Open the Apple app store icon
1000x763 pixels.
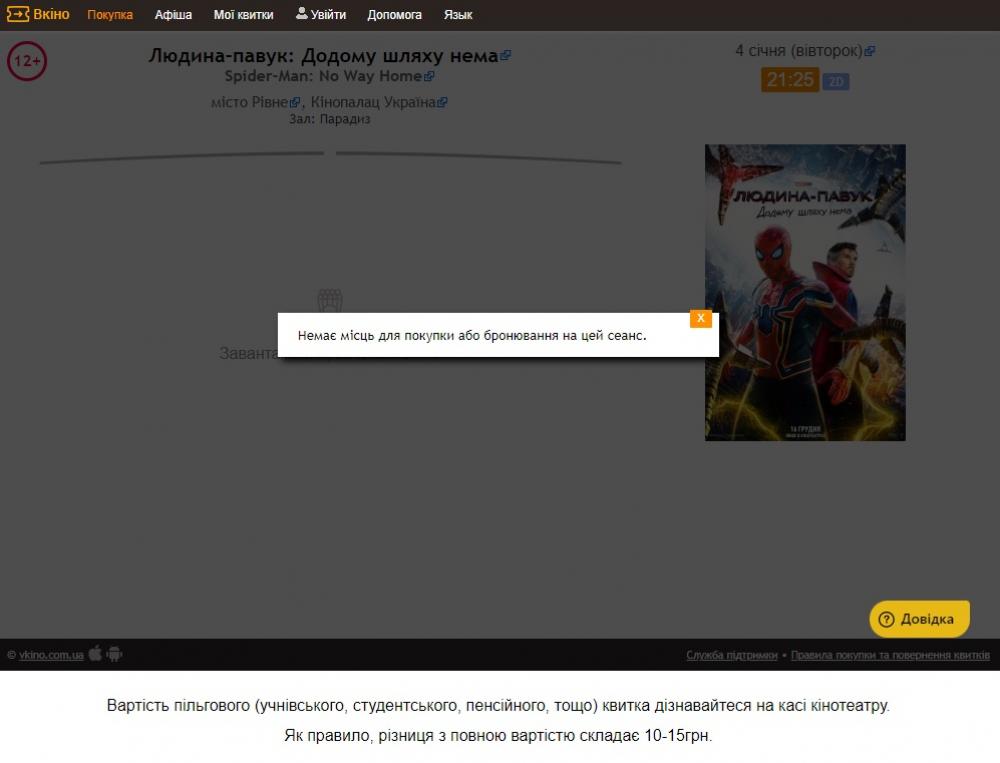[96, 654]
